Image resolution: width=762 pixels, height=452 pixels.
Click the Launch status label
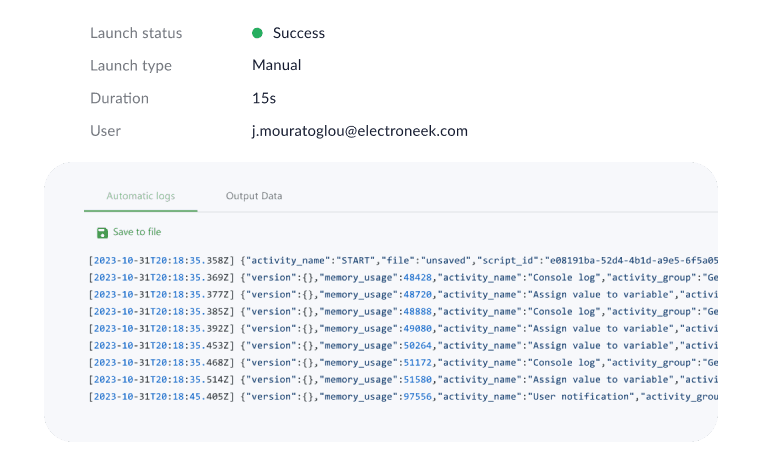[x=136, y=33]
